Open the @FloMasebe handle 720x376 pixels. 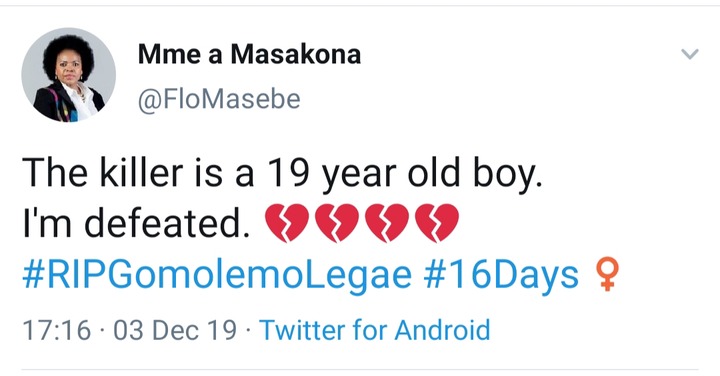(219, 99)
